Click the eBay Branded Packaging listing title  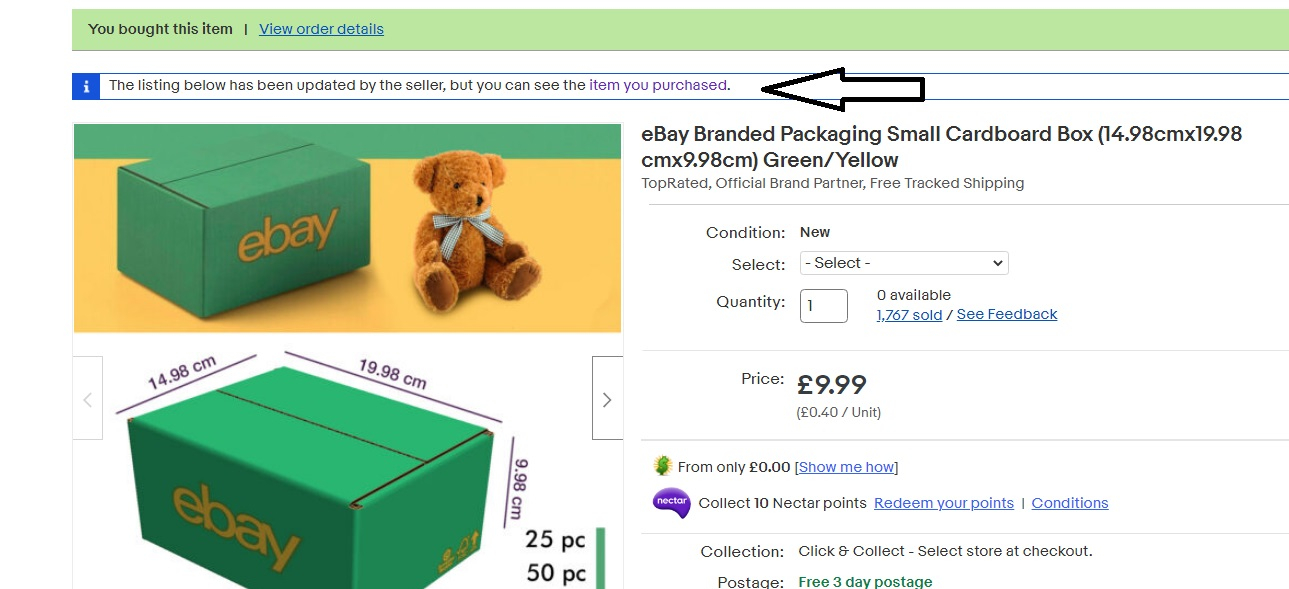point(940,147)
